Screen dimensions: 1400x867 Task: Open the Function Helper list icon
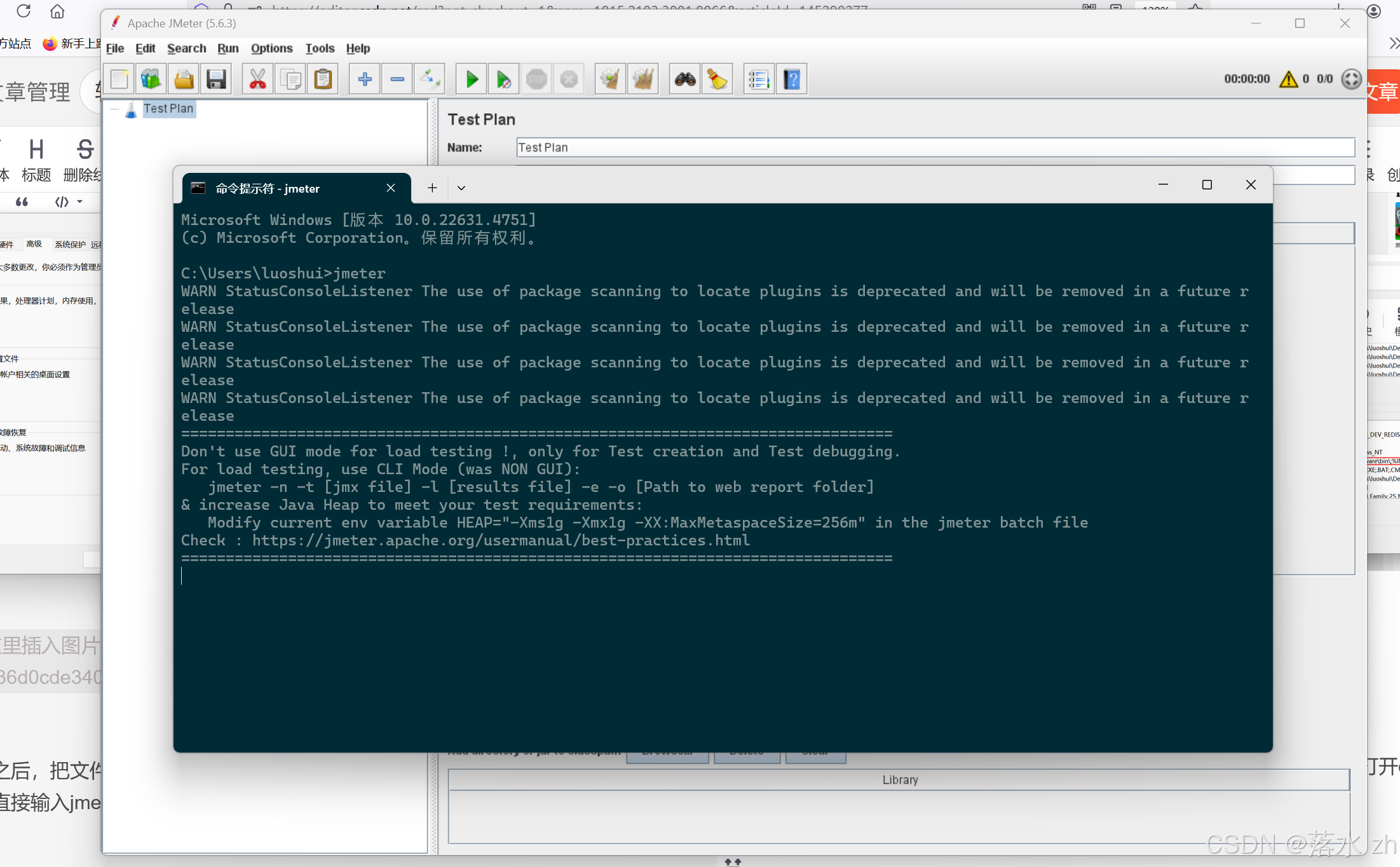tap(759, 79)
